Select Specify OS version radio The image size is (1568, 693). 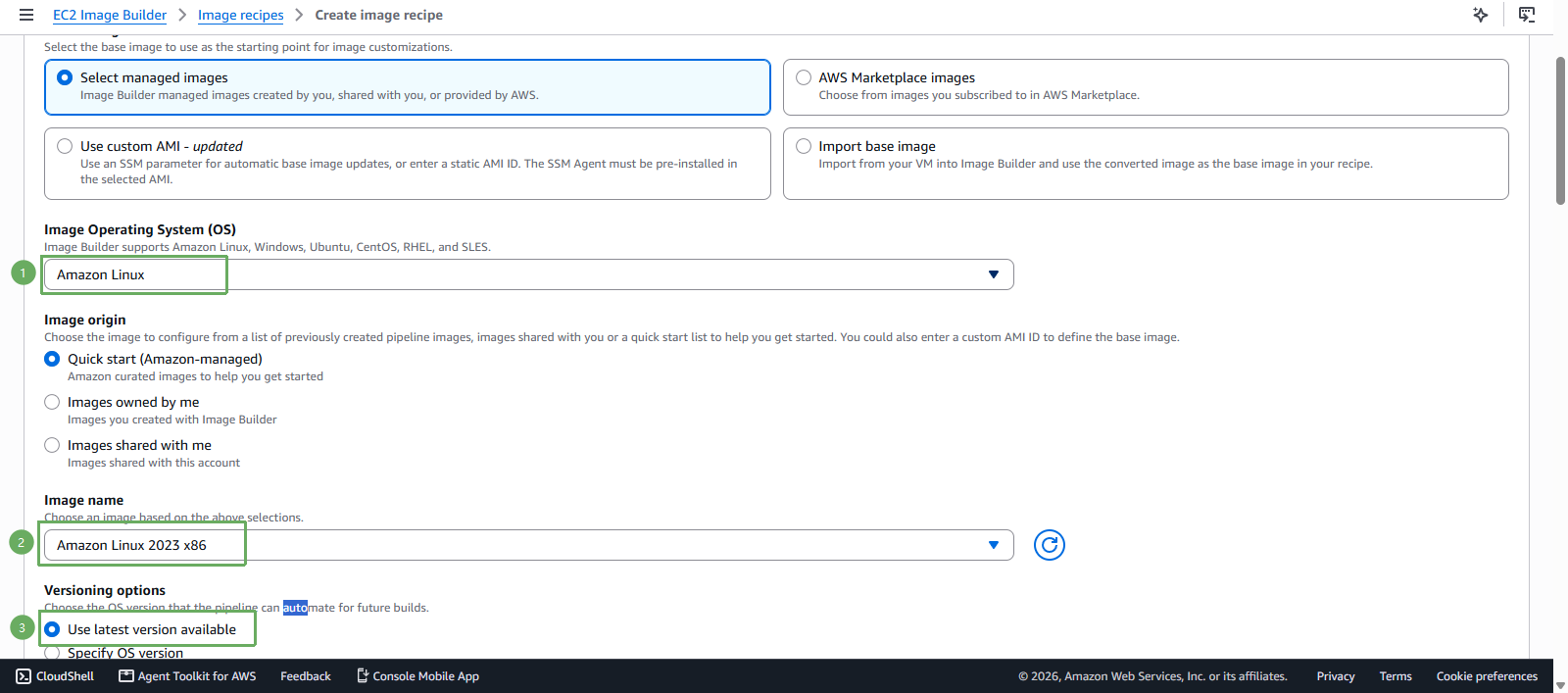point(52,653)
